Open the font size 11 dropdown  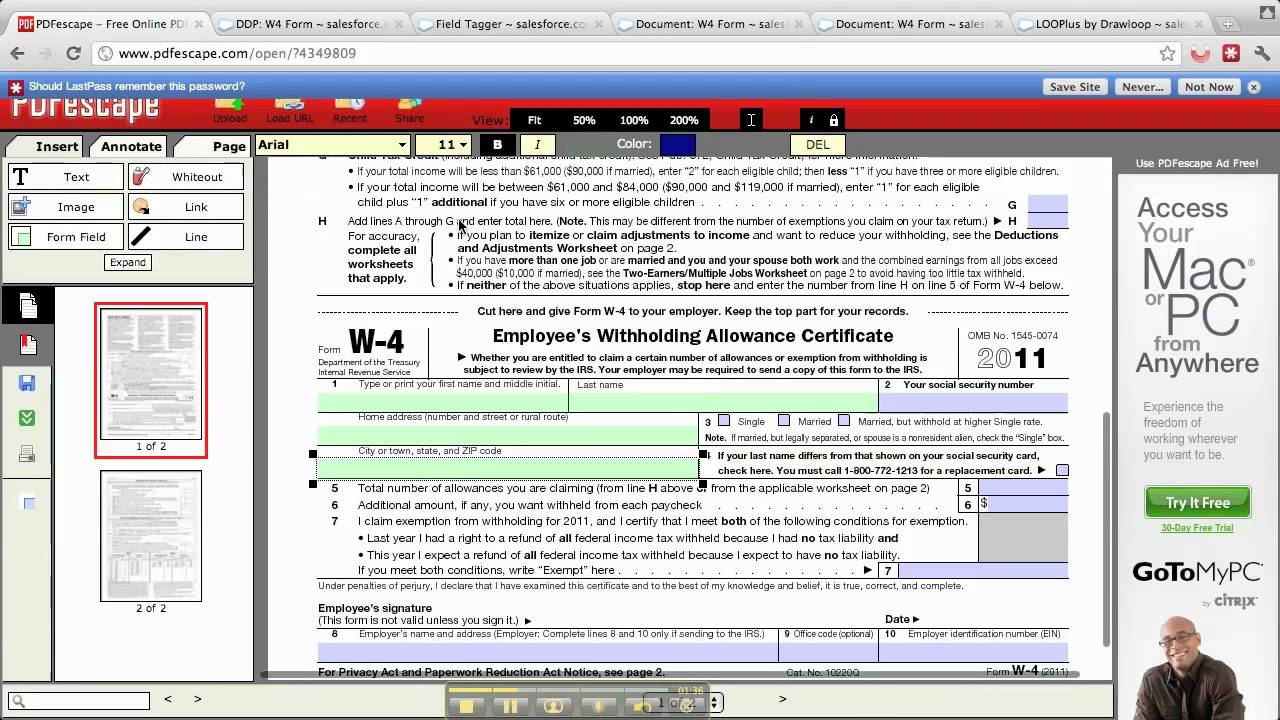[442, 145]
